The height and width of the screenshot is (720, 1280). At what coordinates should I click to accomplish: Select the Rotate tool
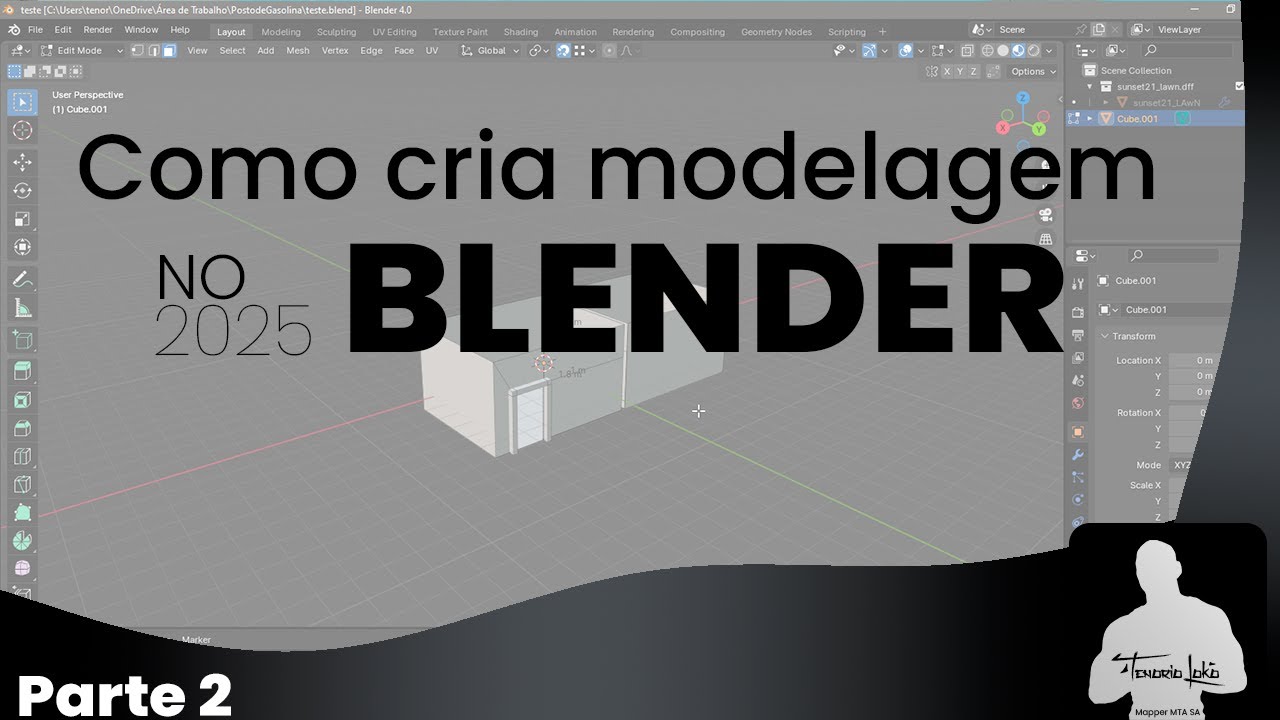click(x=22, y=190)
